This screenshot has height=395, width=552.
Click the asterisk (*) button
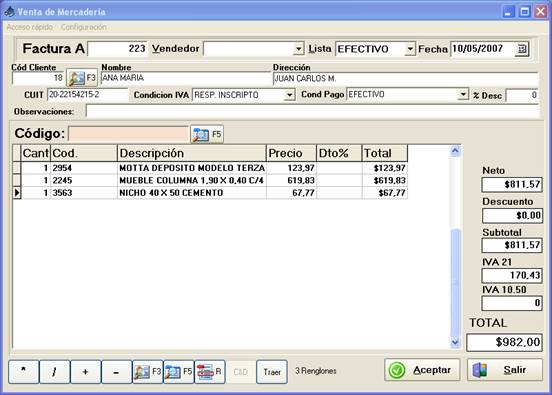(x=24, y=371)
